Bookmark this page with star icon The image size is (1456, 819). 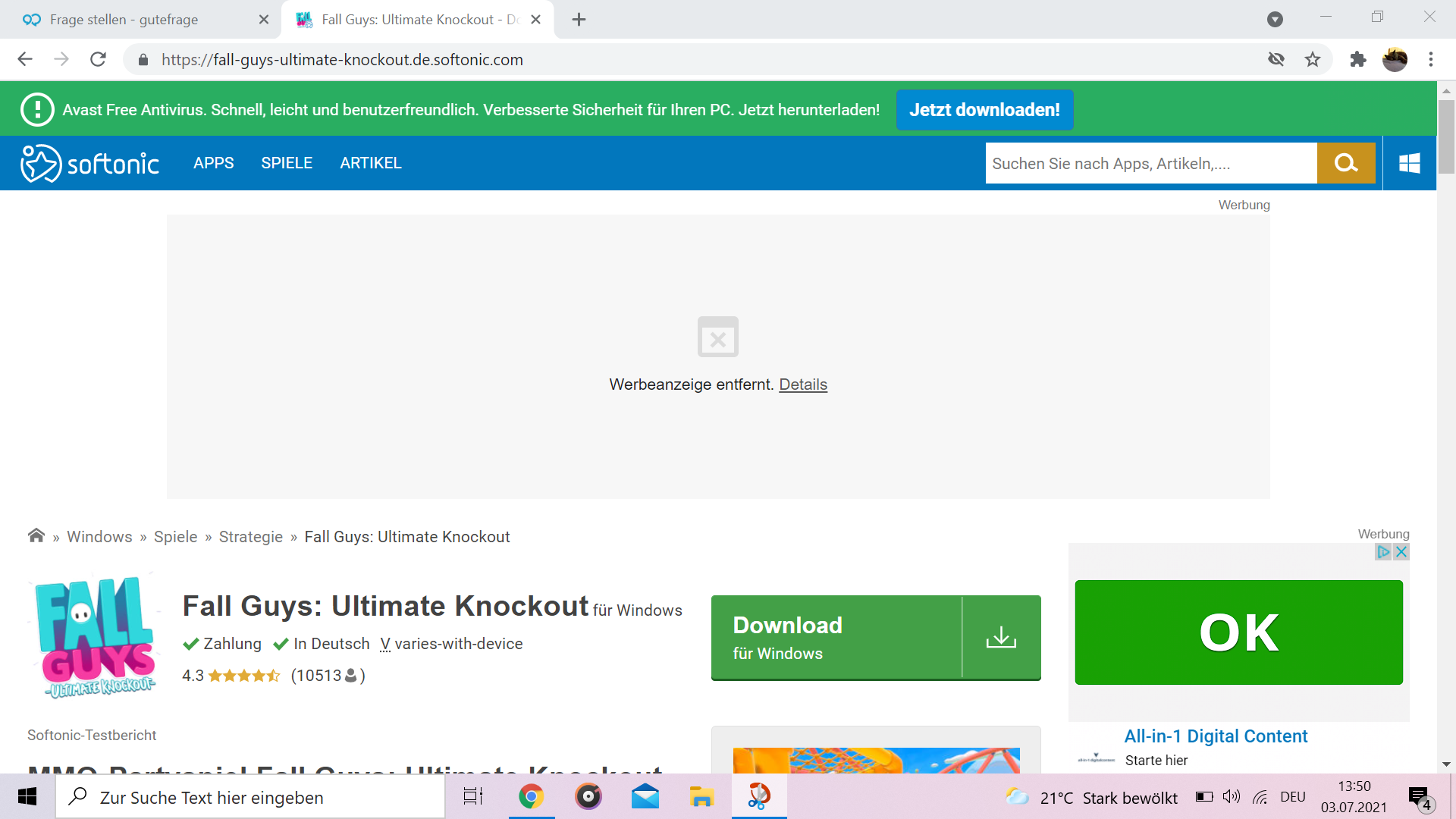pos(1313,59)
